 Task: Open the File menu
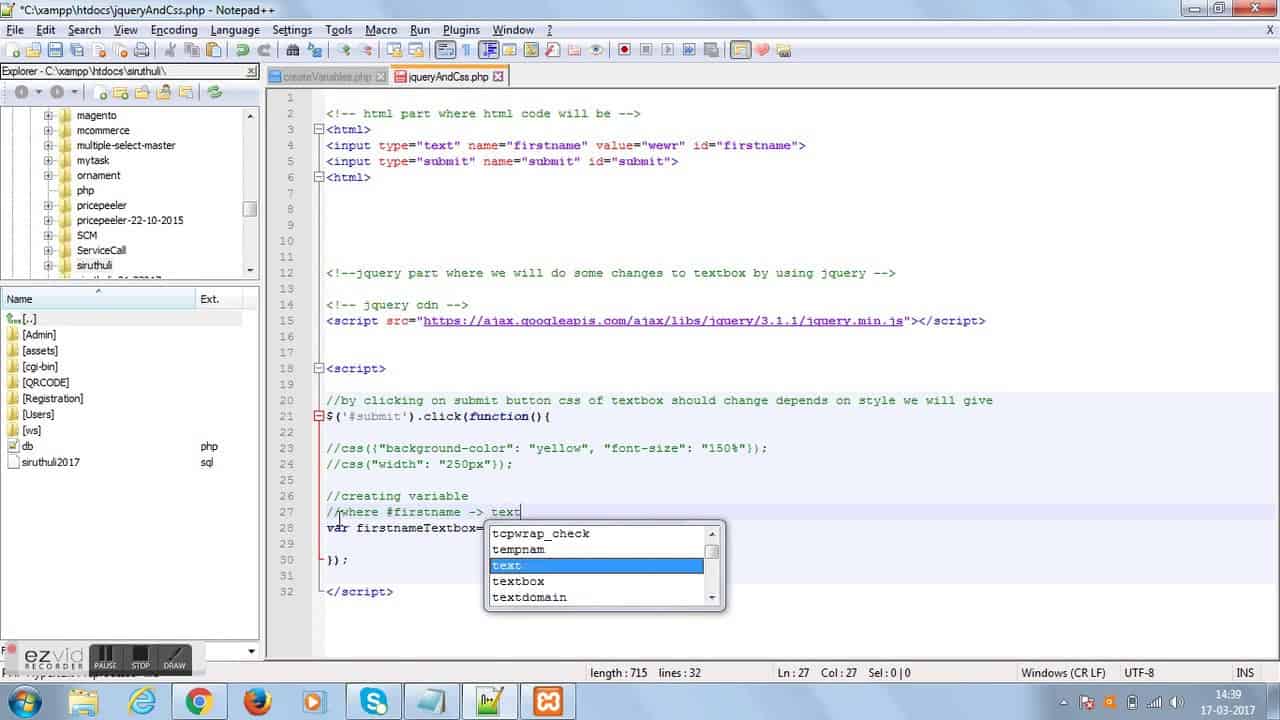tap(15, 30)
